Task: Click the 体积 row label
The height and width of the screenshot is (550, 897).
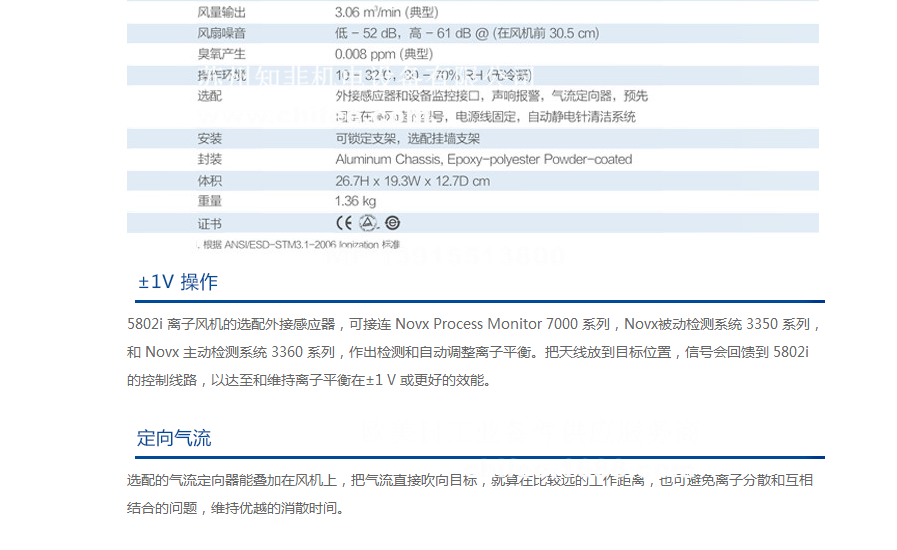Action: coord(209,181)
